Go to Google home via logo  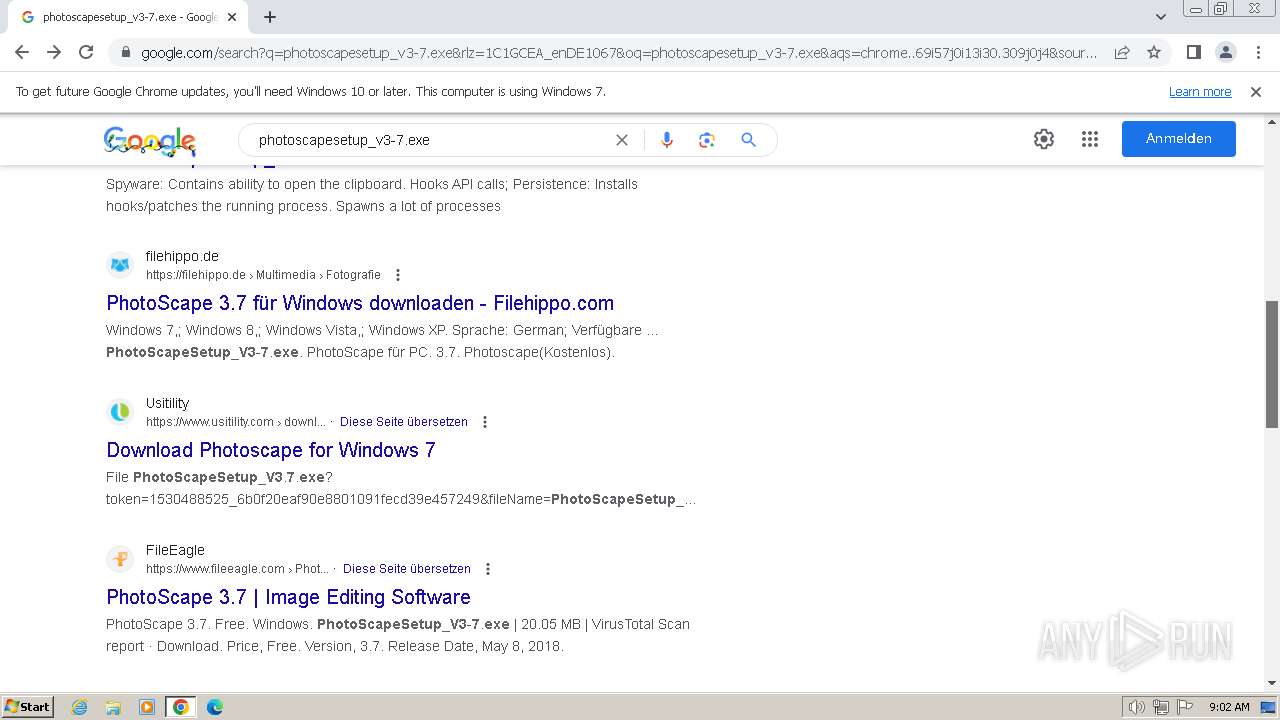click(x=149, y=141)
